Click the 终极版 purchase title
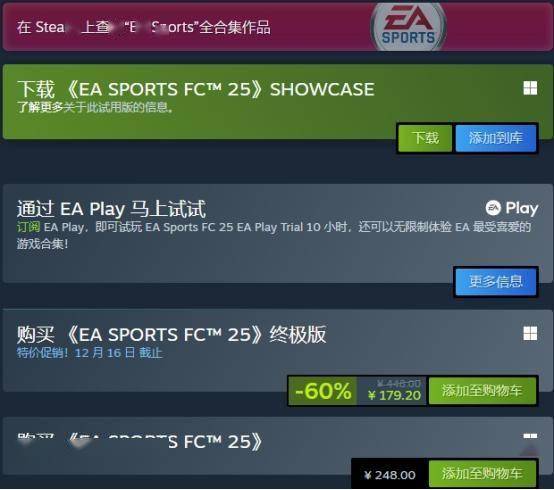Viewport: 554px width, 490px height. point(171,334)
